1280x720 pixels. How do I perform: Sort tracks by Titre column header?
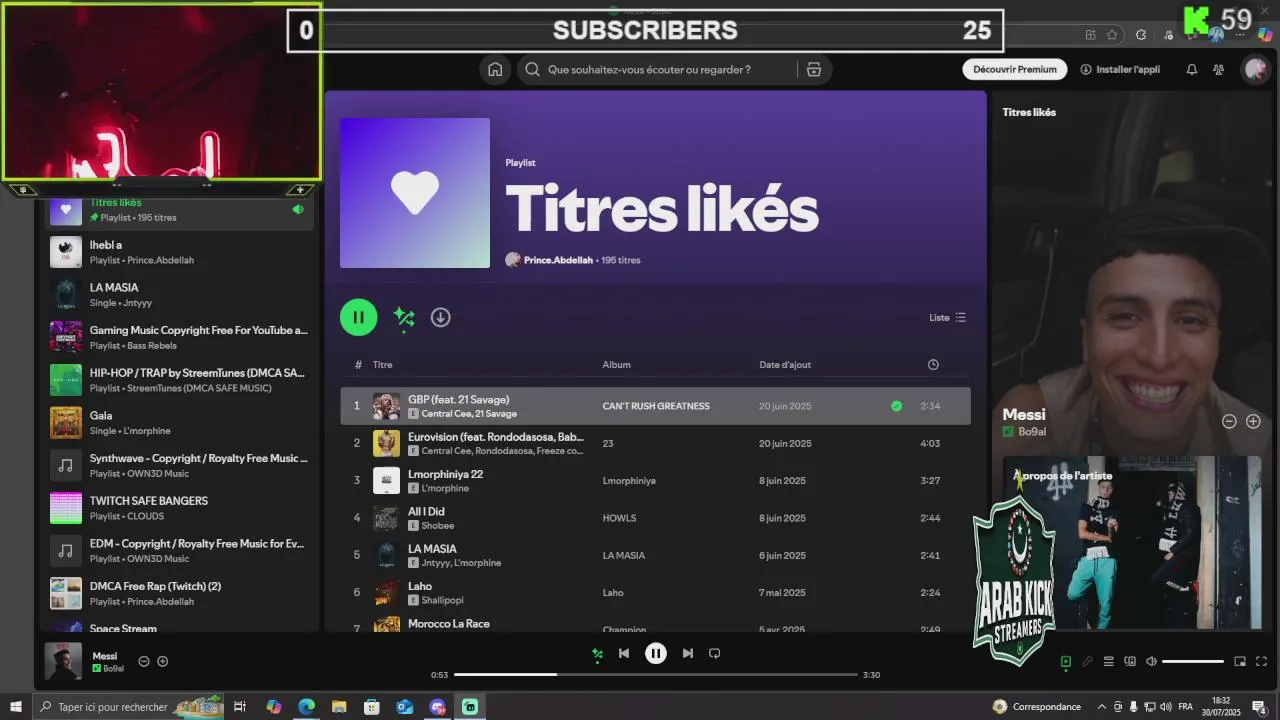click(x=383, y=365)
